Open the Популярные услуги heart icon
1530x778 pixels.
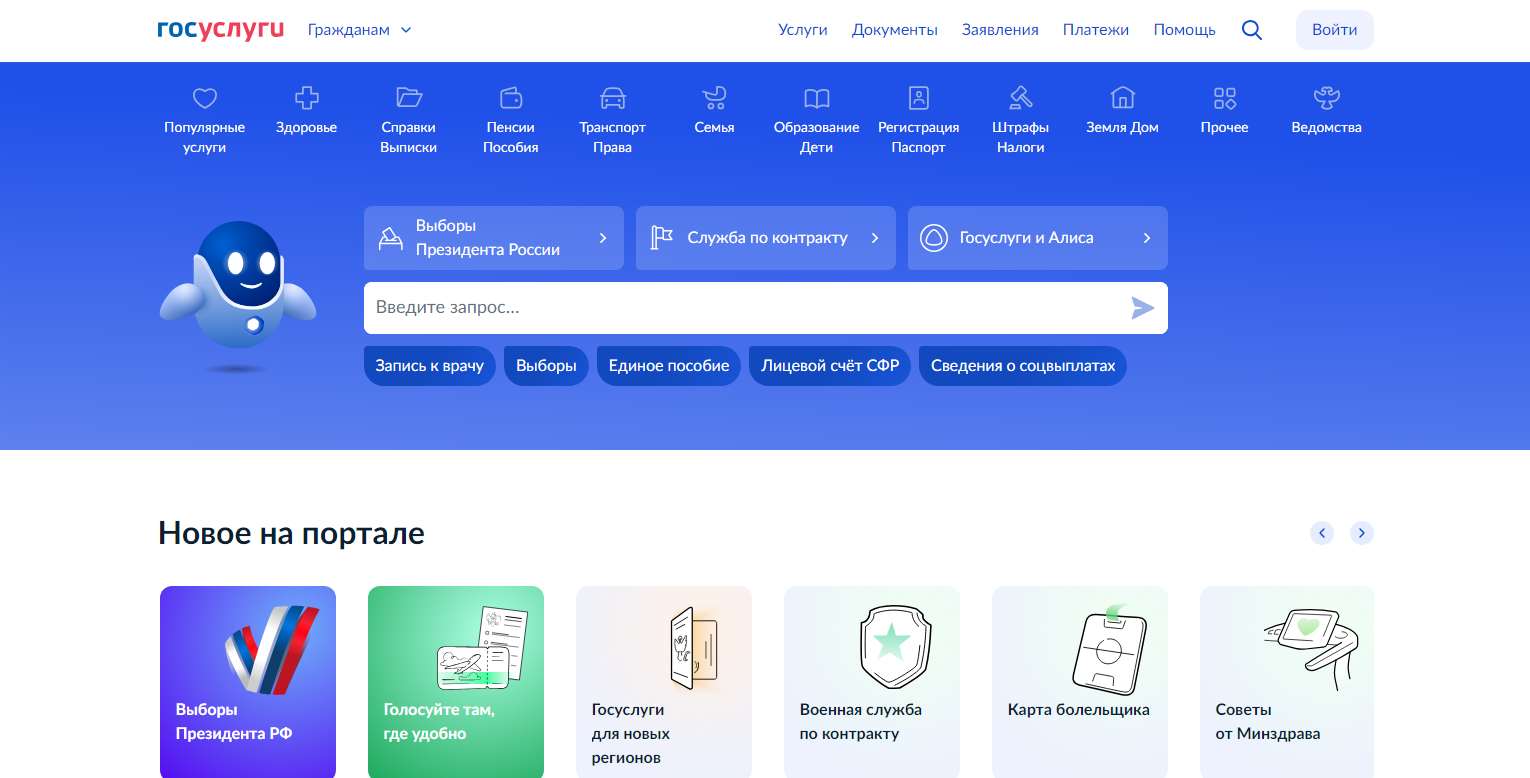(204, 98)
